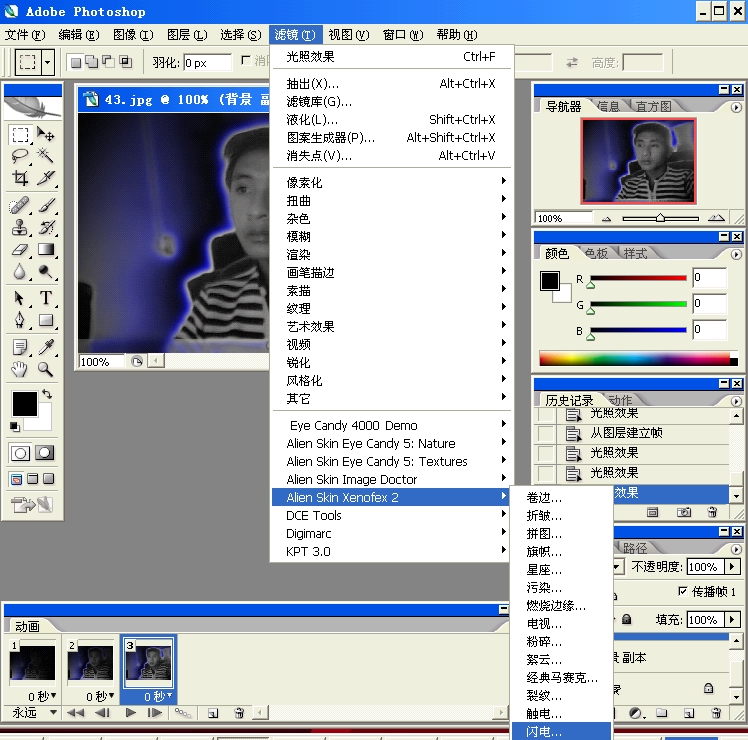Select the Dodge tool
748x740 pixels.
(x=46, y=271)
